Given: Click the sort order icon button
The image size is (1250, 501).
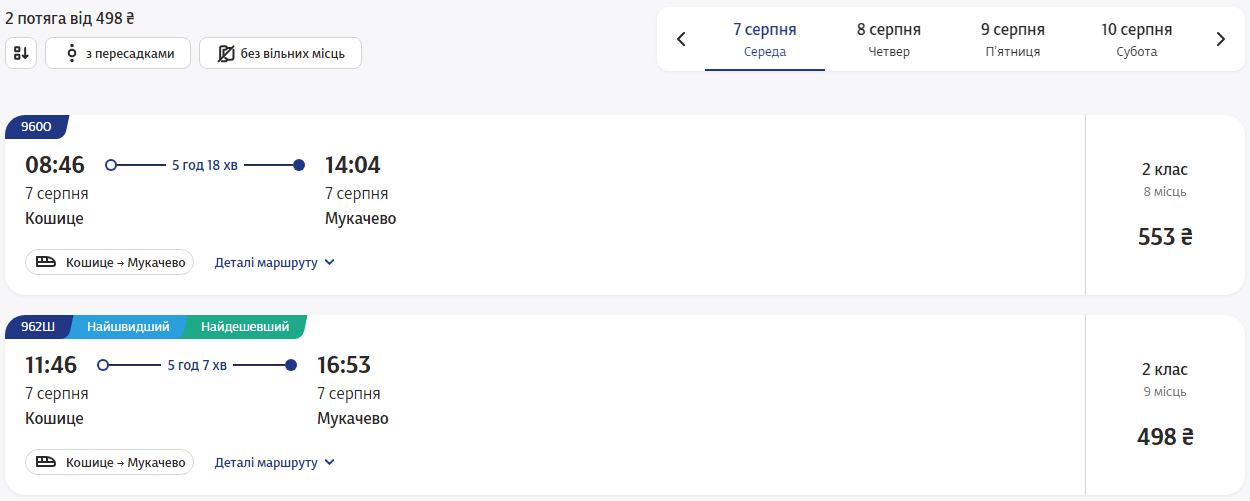Looking at the screenshot, I should [x=21, y=53].
